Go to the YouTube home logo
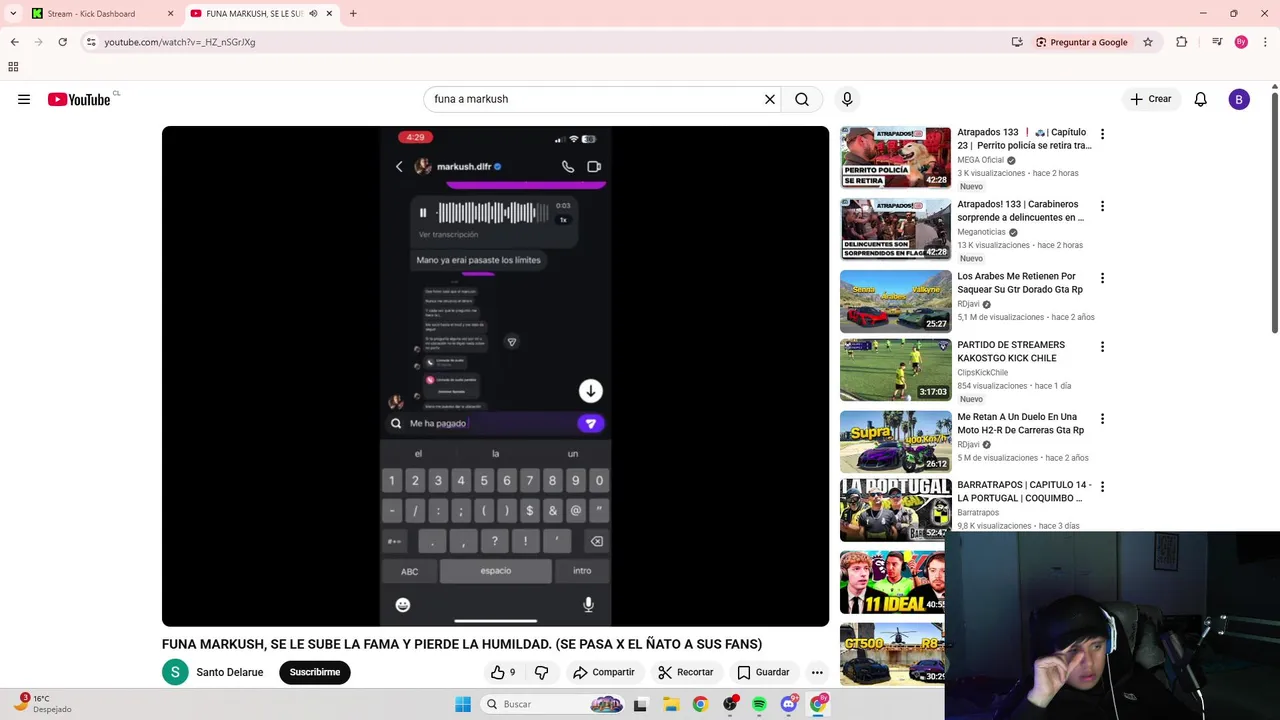 point(78,99)
